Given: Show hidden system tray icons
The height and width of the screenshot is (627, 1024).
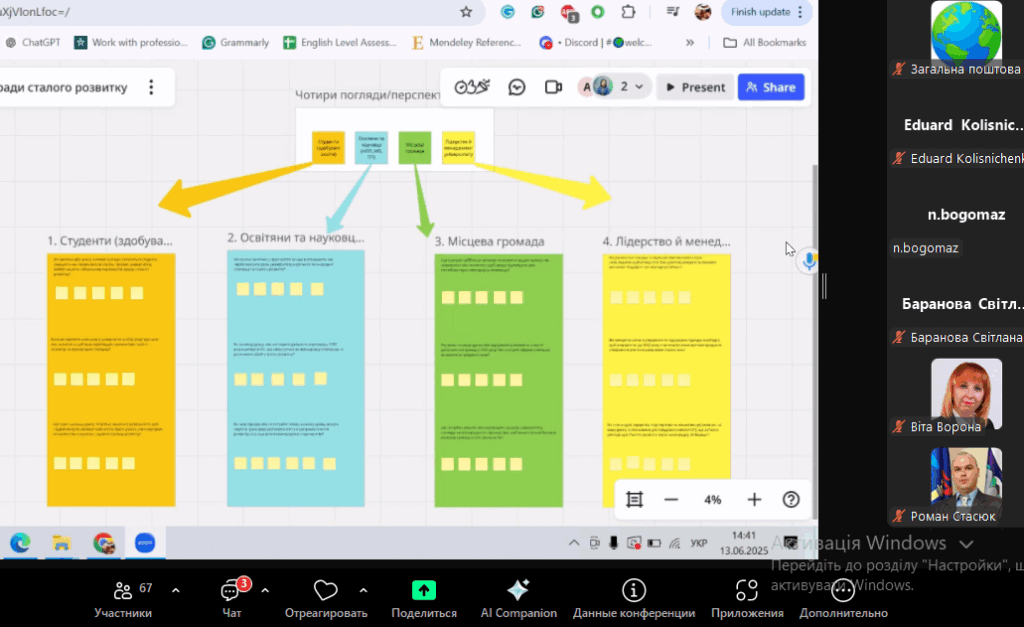Looking at the screenshot, I should click(x=573, y=543).
